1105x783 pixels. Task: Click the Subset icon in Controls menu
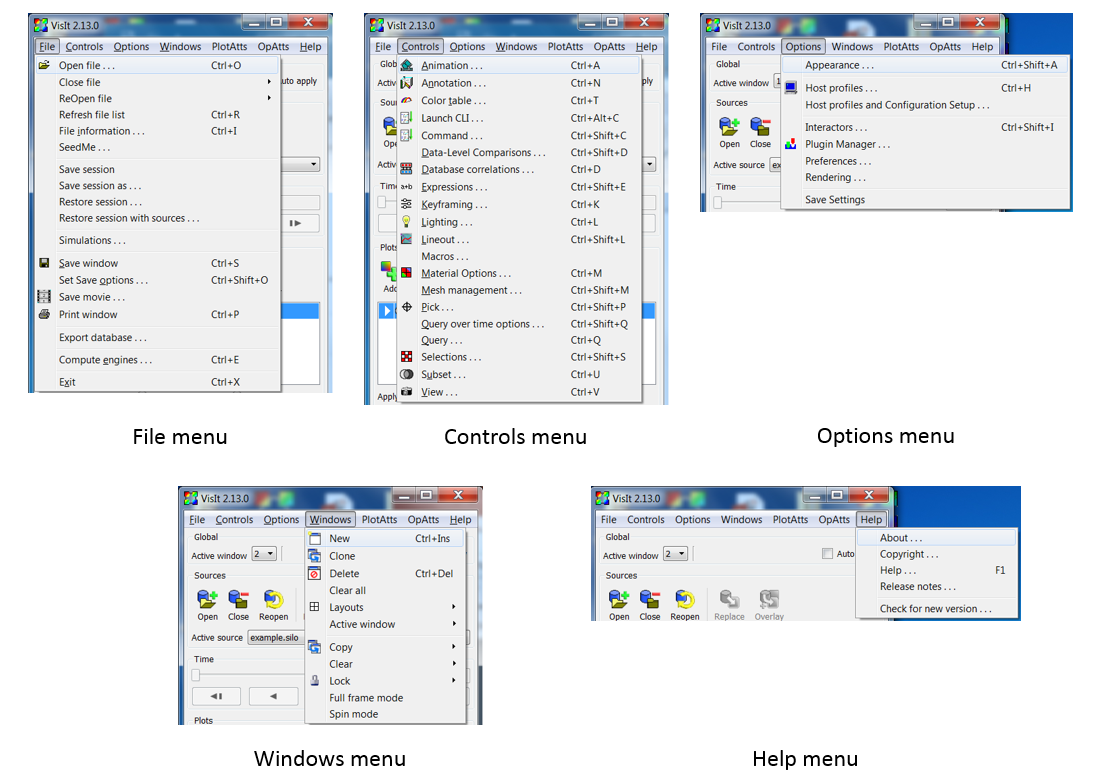tap(407, 374)
